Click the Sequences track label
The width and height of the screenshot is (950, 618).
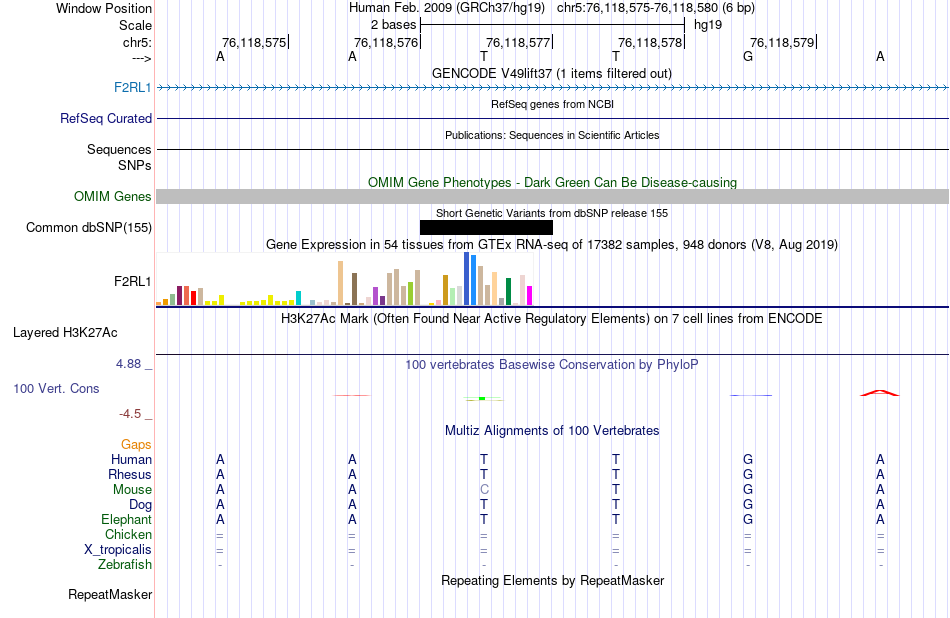[x=119, y=150]
